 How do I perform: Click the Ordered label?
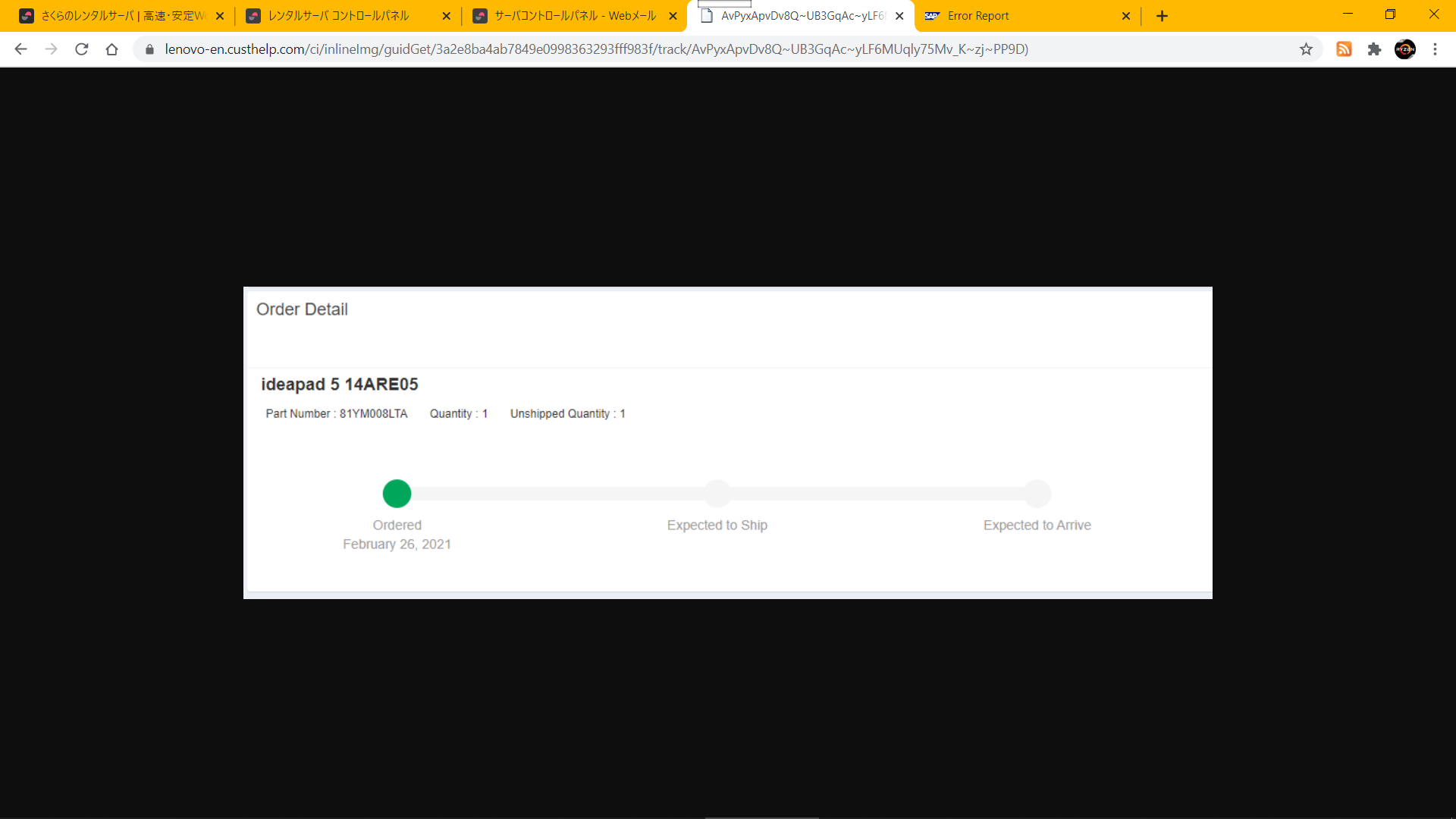397,526
